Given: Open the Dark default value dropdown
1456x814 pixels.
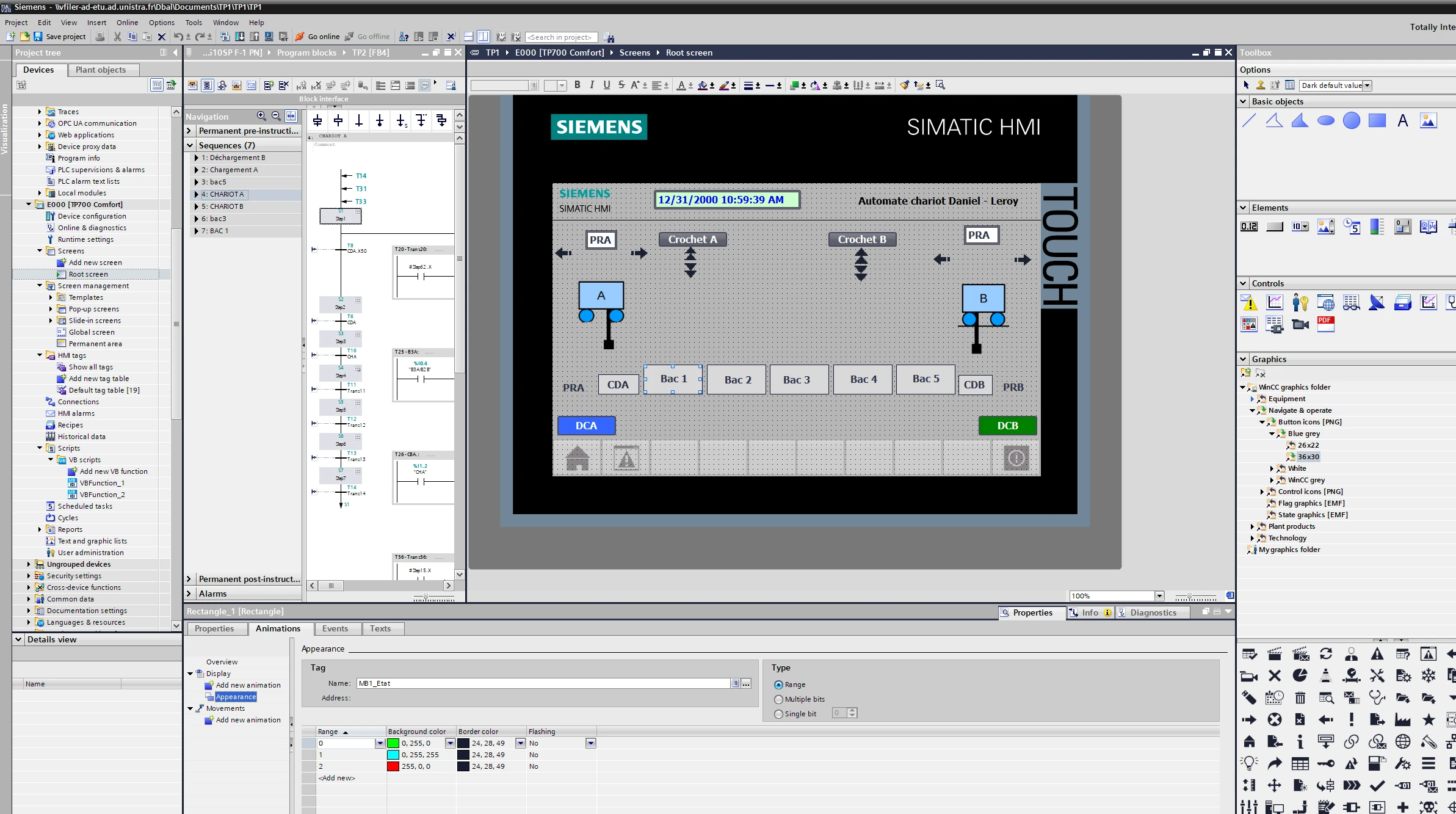Looking at the screenshot, I should (x=1367, y=85).
